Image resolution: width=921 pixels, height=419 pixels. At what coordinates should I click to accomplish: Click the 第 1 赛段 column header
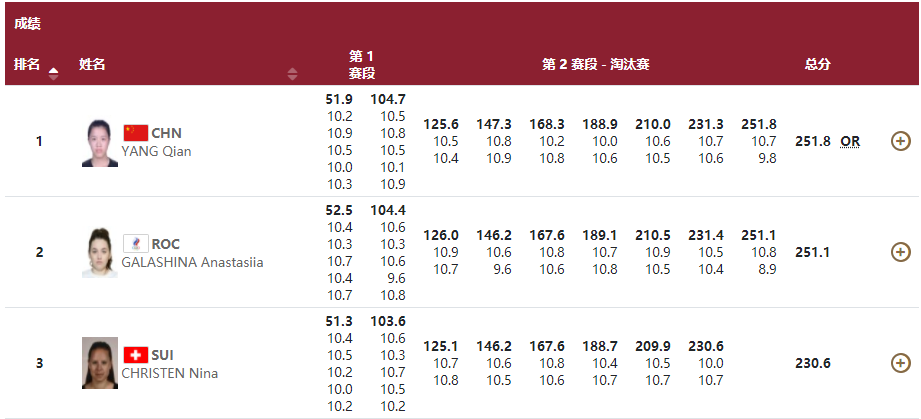coord(361,64)
